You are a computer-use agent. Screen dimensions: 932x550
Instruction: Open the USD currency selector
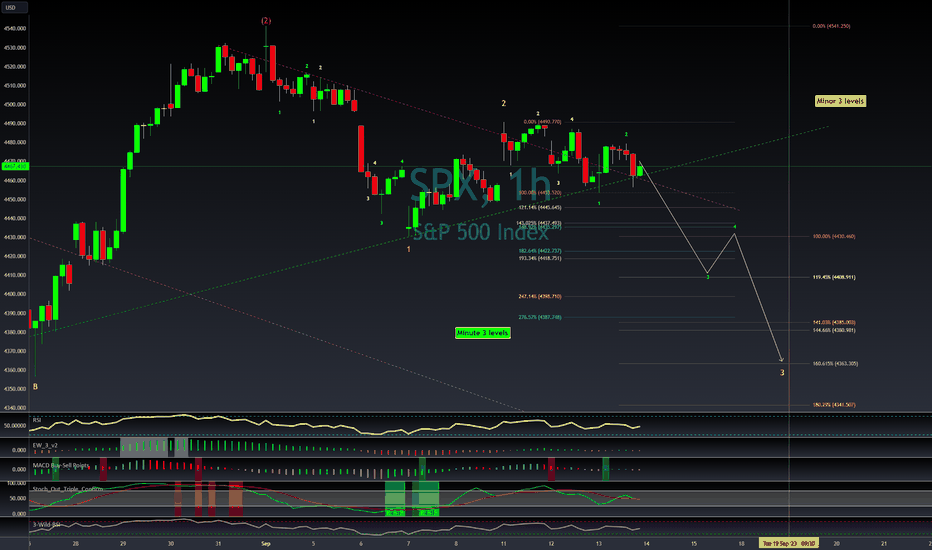click(x=14, y=8)
